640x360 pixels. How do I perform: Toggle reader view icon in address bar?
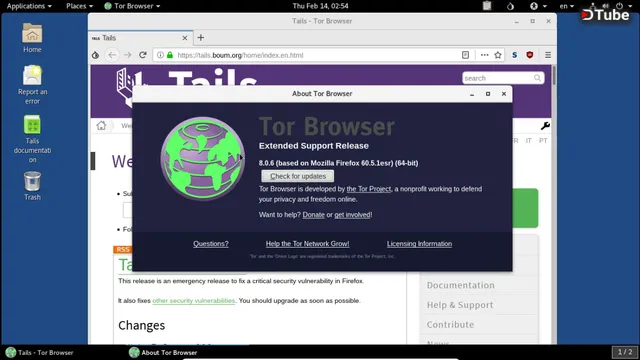pyautogui.click(x=465, y=55)
